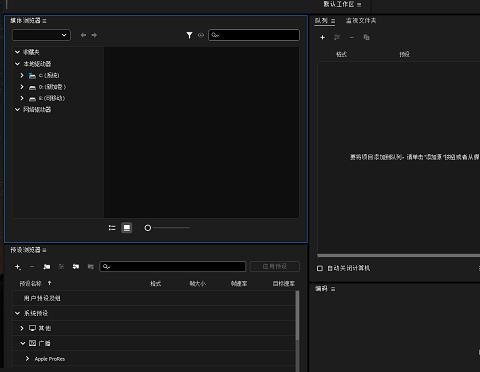Viewport: 480px width, 372px height.
Task: Toggle sort direction arrow beside 预设名称
Action: pyautogui.click(x=50, y=283)
